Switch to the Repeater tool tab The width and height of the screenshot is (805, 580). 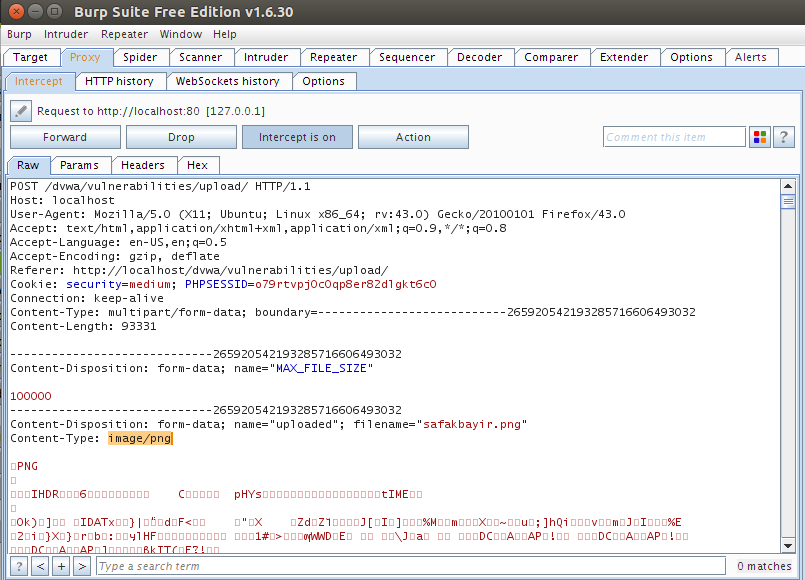pos(334,57)
